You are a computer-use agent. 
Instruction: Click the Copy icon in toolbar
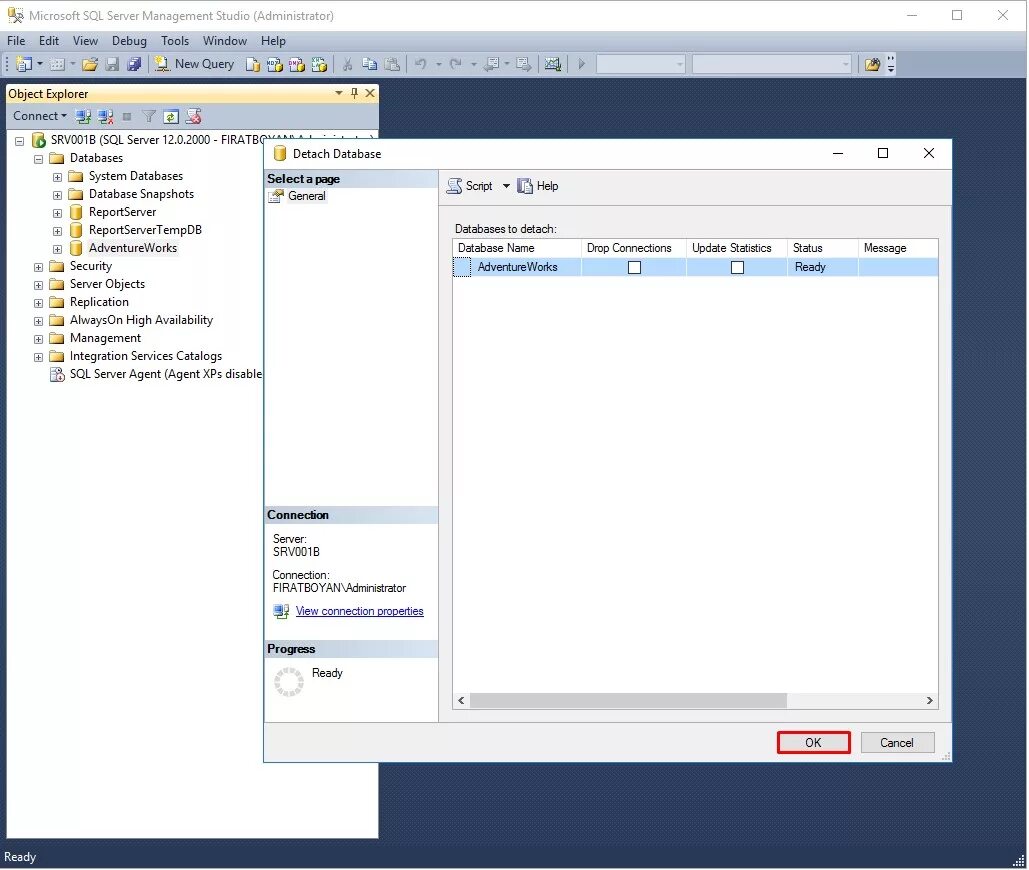click(369, 64)
